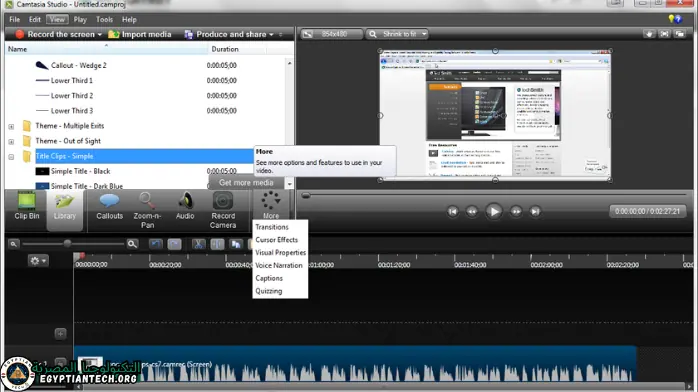Expand the Theme - Multiple Exits folder
The width and height of the screenshot is (698, 392).
11,126
